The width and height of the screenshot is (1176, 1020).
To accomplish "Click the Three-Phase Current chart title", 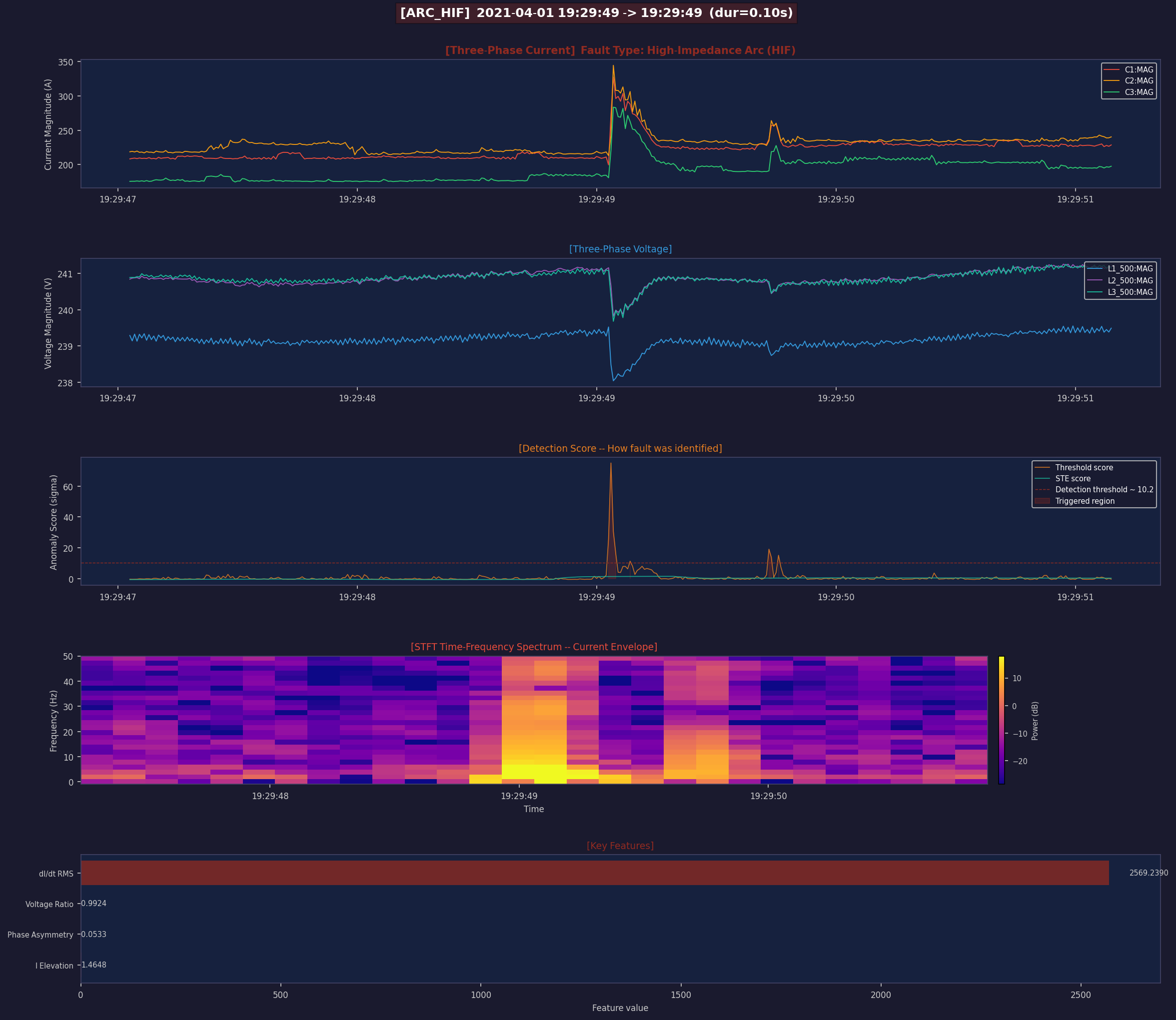I will point(620,50).
